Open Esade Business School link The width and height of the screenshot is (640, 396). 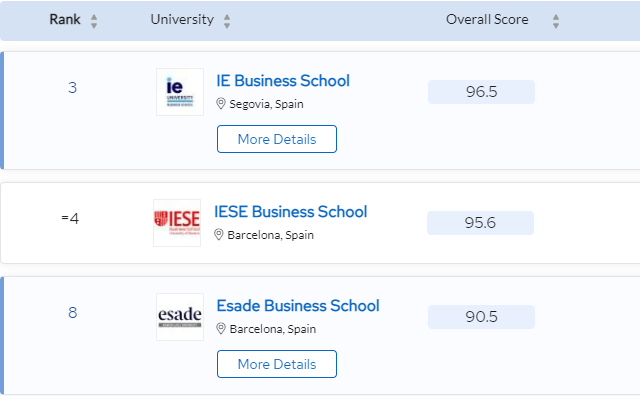(x=298, y=306)
